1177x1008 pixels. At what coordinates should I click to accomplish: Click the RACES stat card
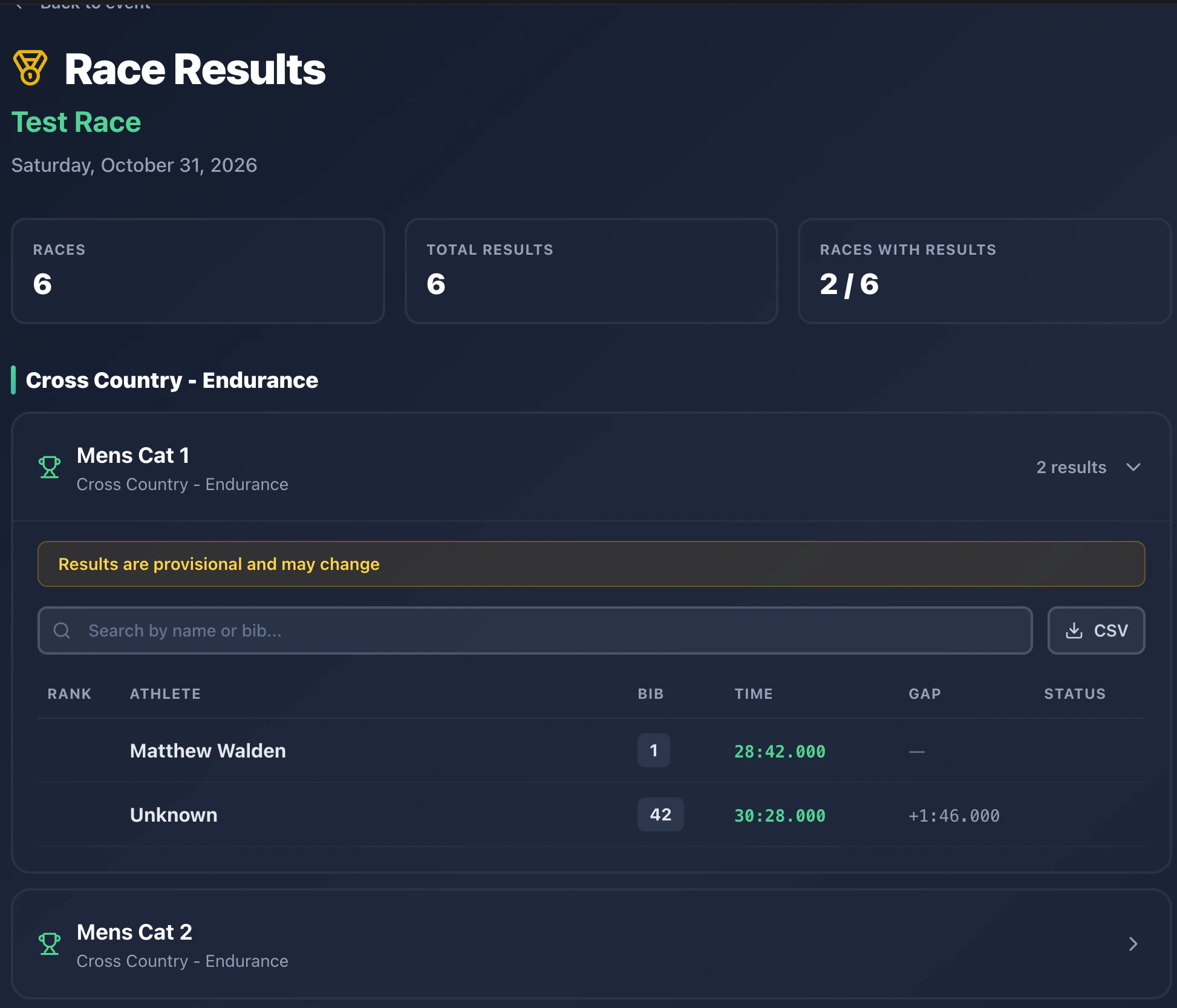[x=198, y=271]
